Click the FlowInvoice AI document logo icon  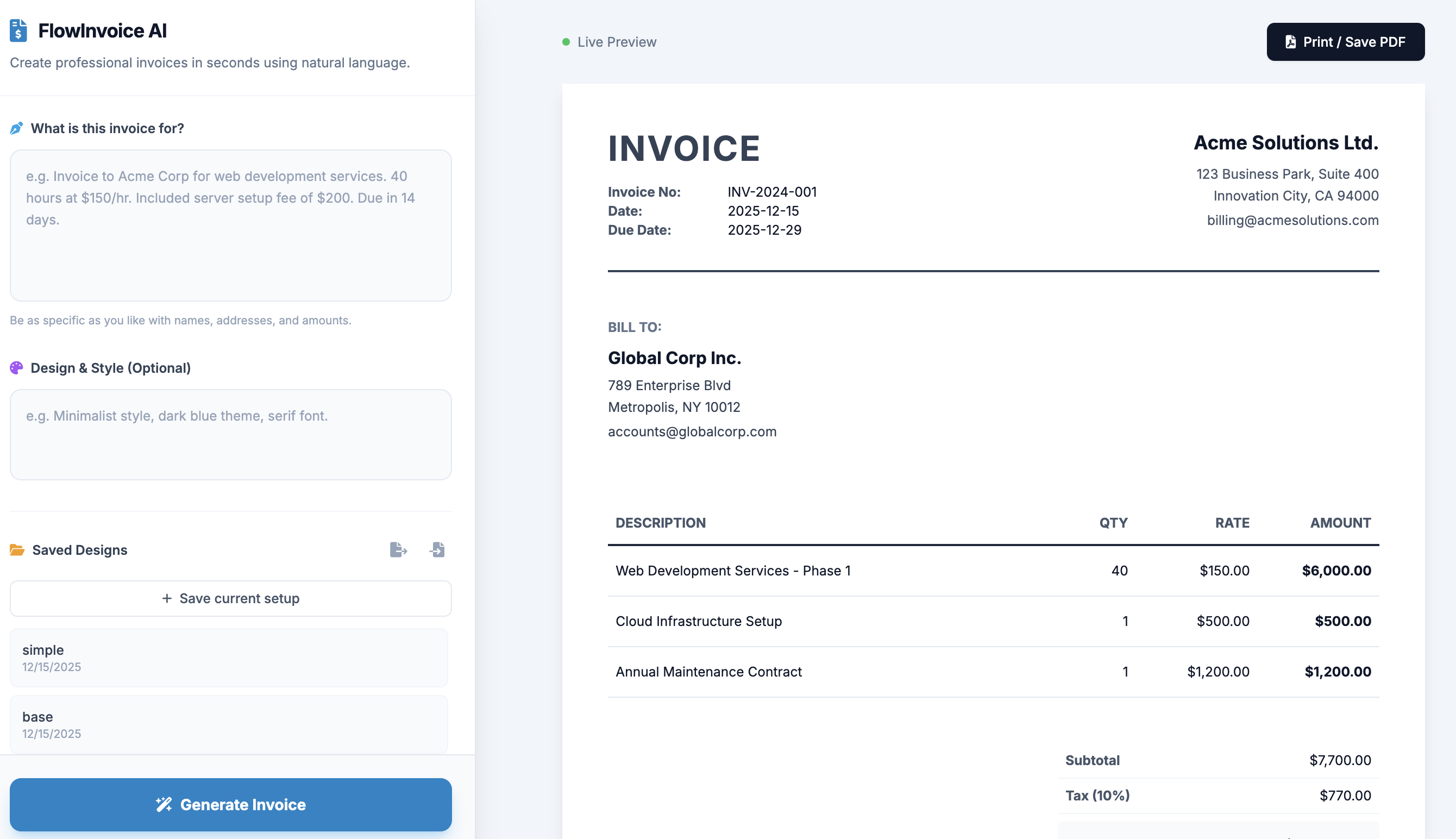click(x=18, y=30)
